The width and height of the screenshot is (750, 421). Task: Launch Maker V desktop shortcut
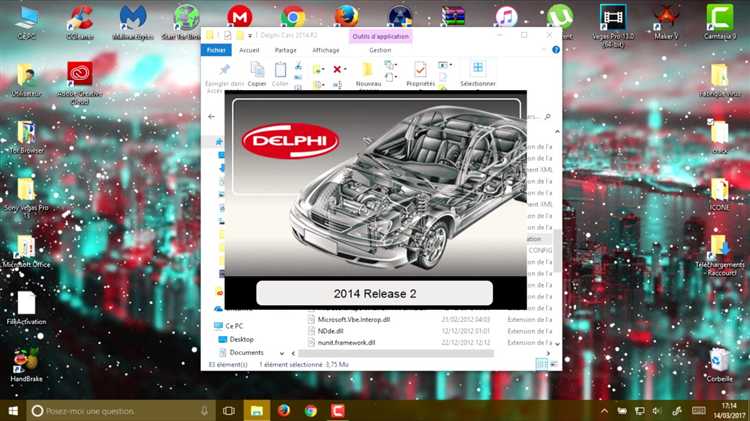pos(666,22)
